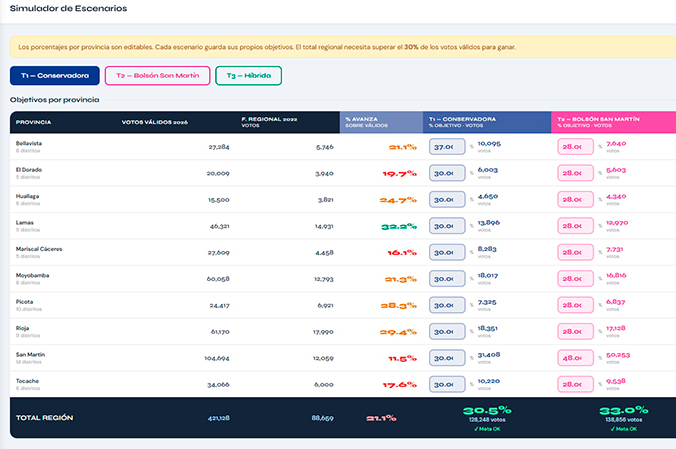Switch to T2 – Bolsón San Martín tab
The height and width of the screenshot is (449, 676).
click(157, 75)
